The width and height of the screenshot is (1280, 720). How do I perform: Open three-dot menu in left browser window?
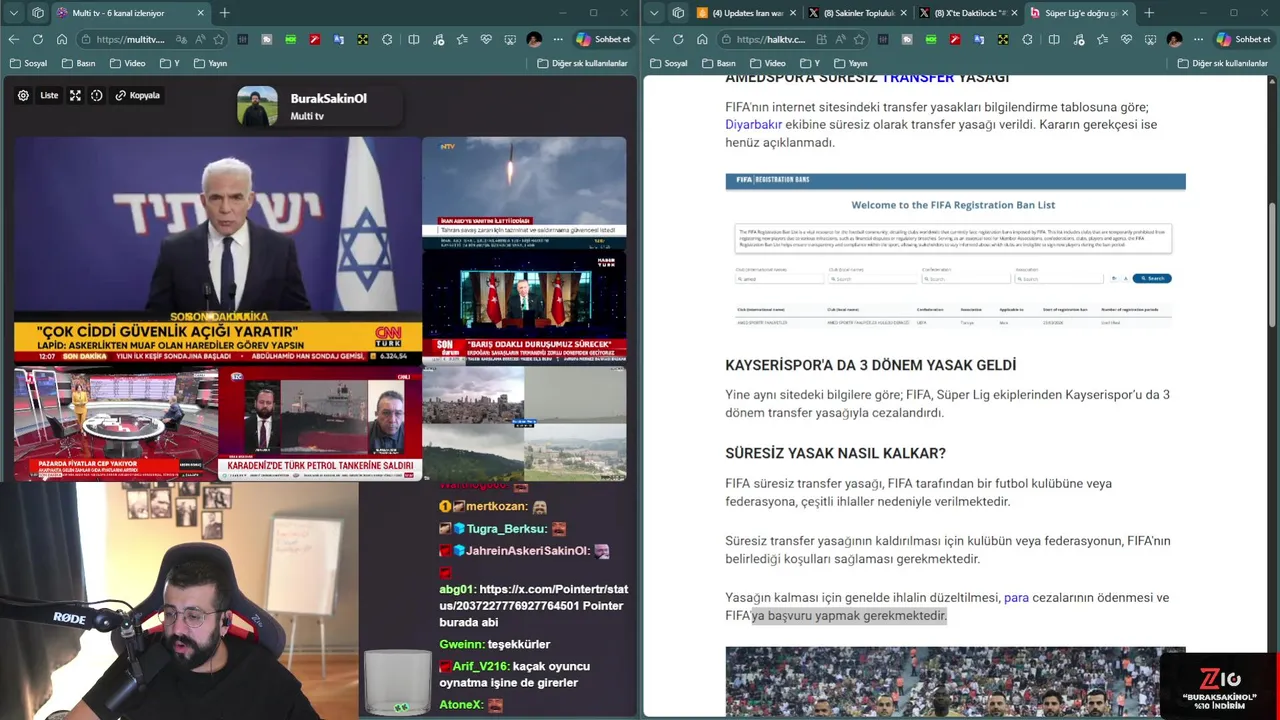point(557,39)
